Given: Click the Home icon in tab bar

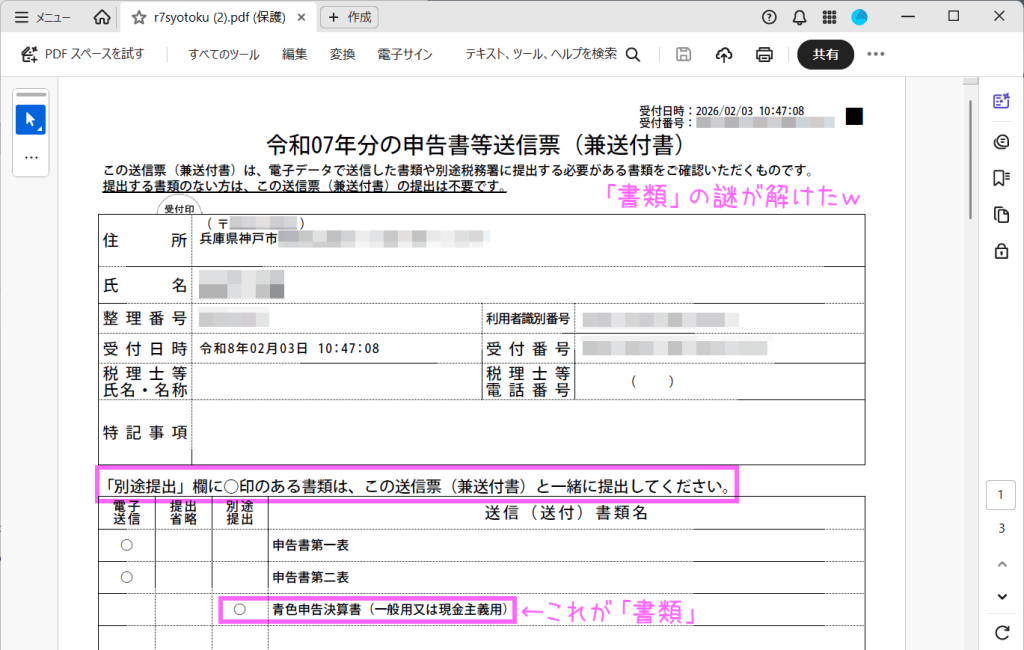Looking at the screenshot, I should [101, 17].
